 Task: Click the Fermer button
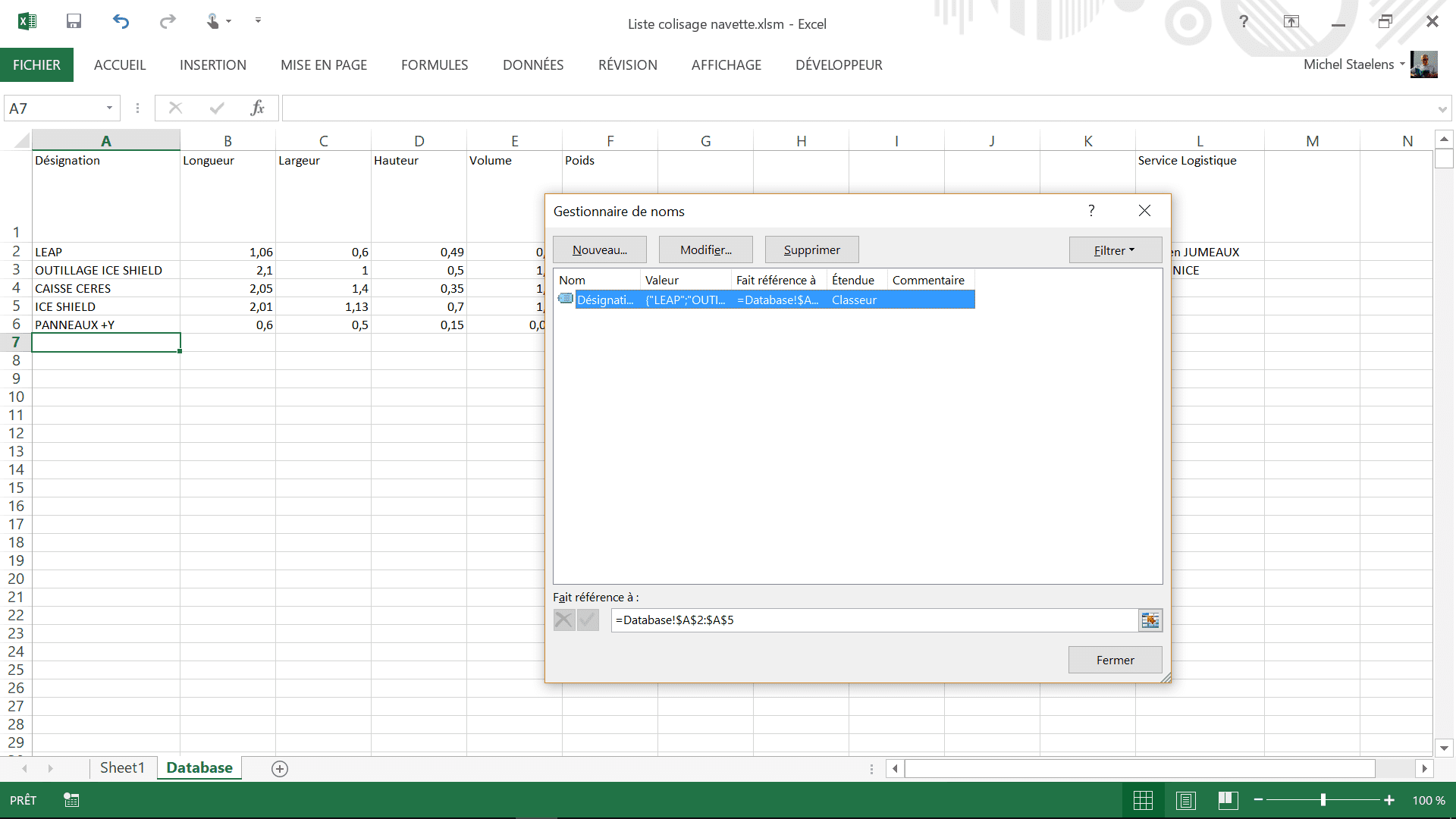(1115, 660)
